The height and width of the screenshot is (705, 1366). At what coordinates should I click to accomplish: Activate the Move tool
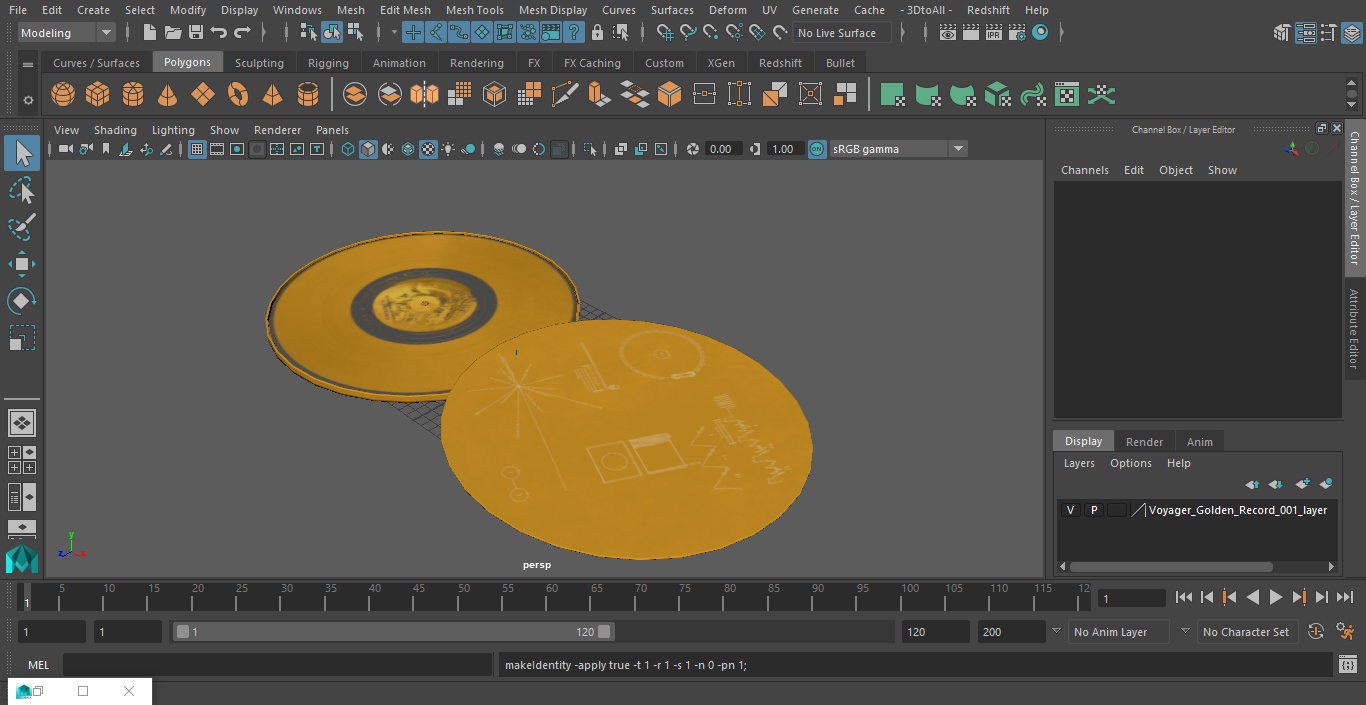click(x=22, y=264)
